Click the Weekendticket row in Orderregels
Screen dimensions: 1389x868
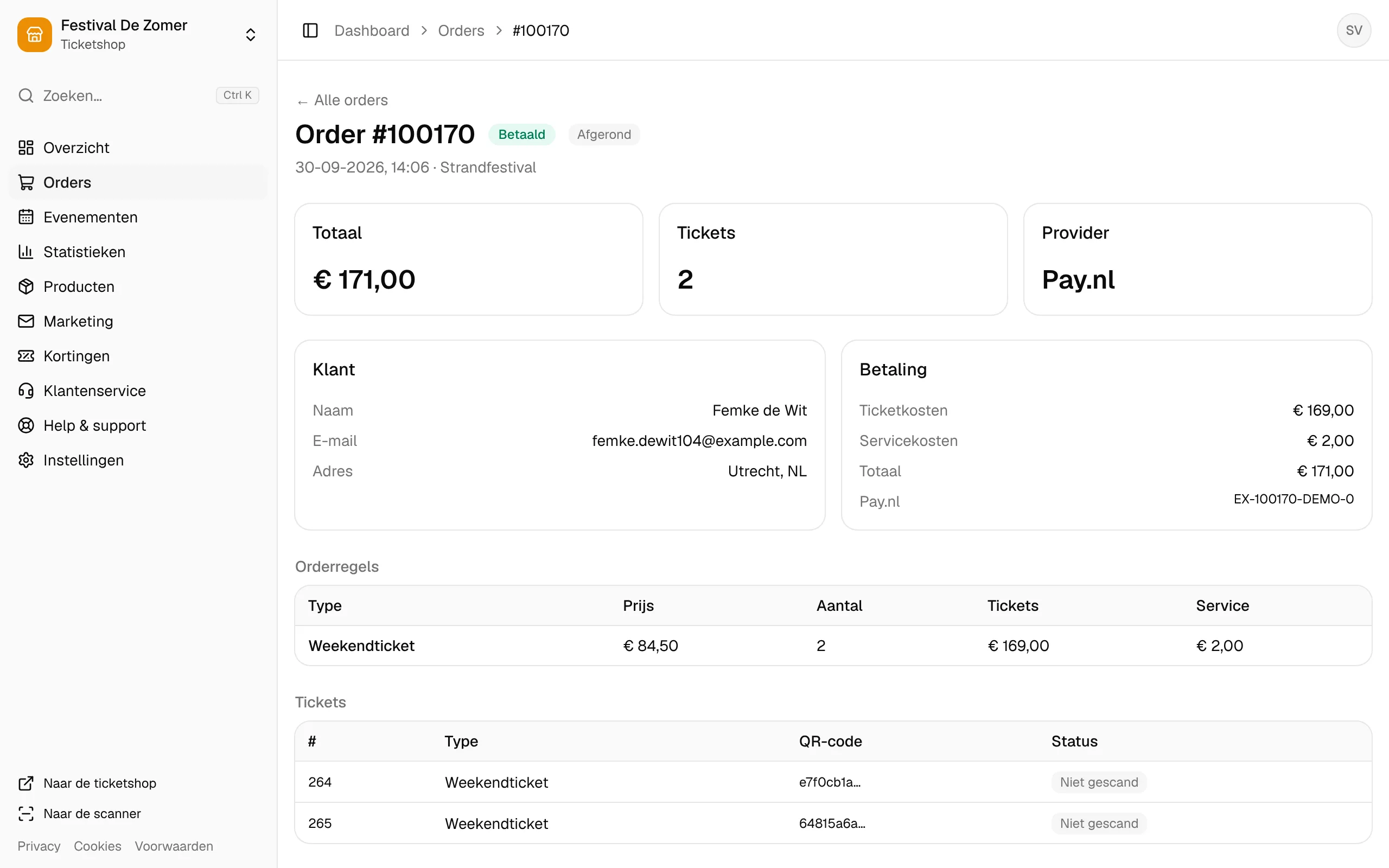(x=833, y=646)
